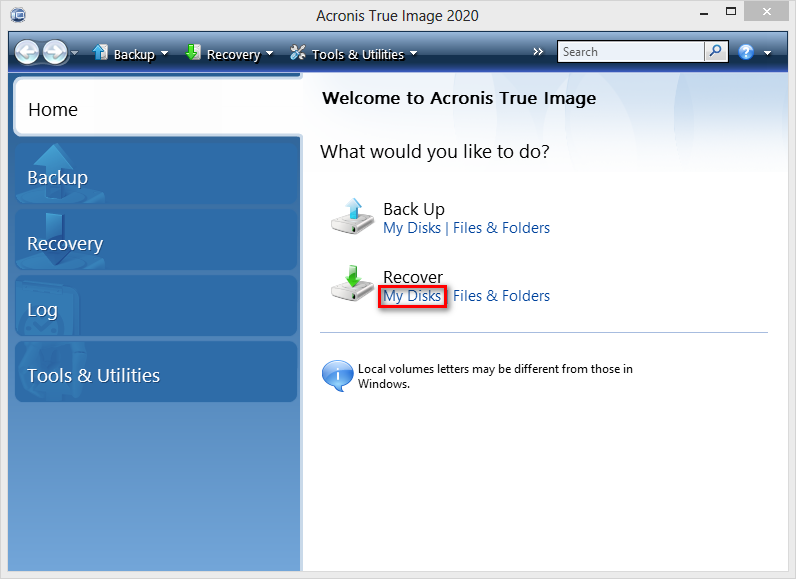Open Help via the question mark icon
This screenshot has height=579, width=796.
click(x=745, y=52)
